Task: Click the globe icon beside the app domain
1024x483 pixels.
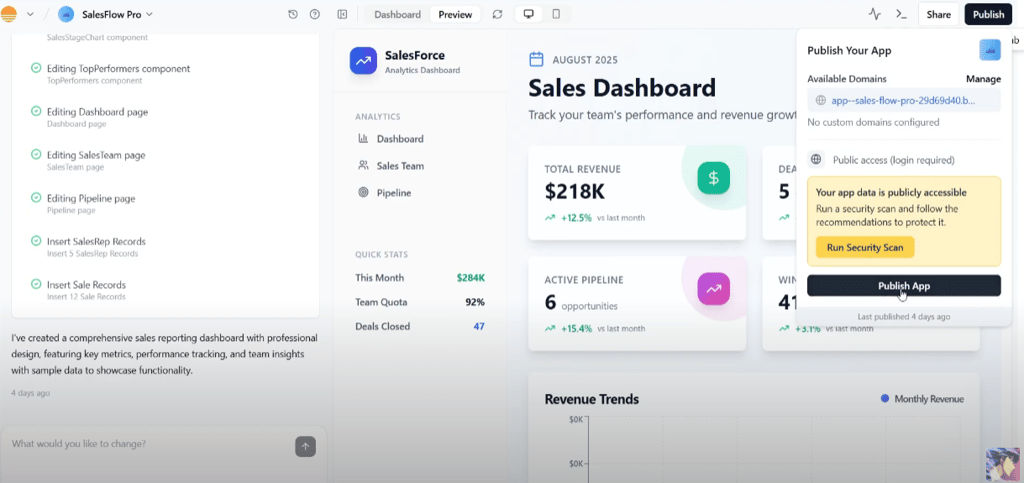Action: click(820, 101)
